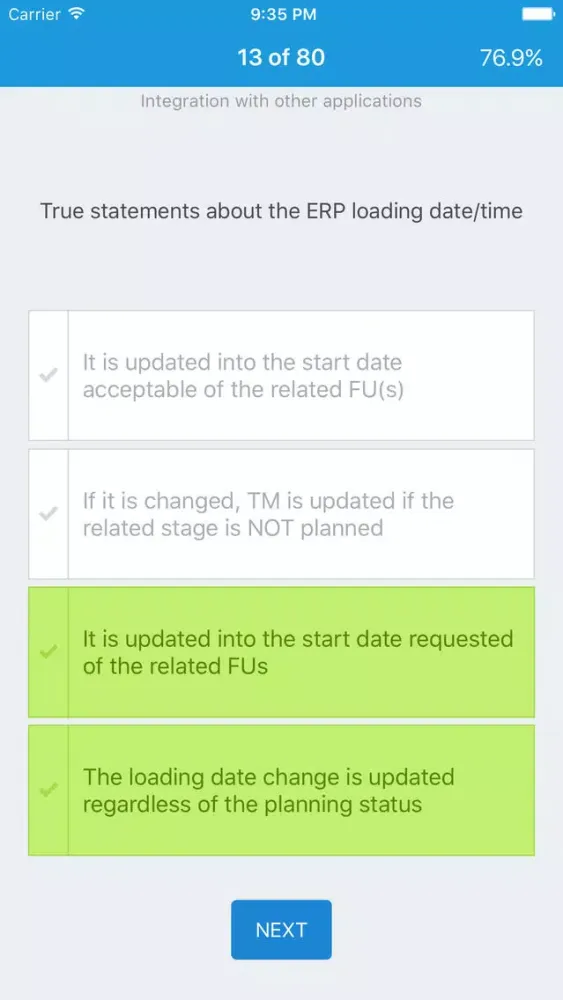
Task: Untick checkmark beside 'start date requested' answer
Action: pyautogui.click(x=48, y=652)
